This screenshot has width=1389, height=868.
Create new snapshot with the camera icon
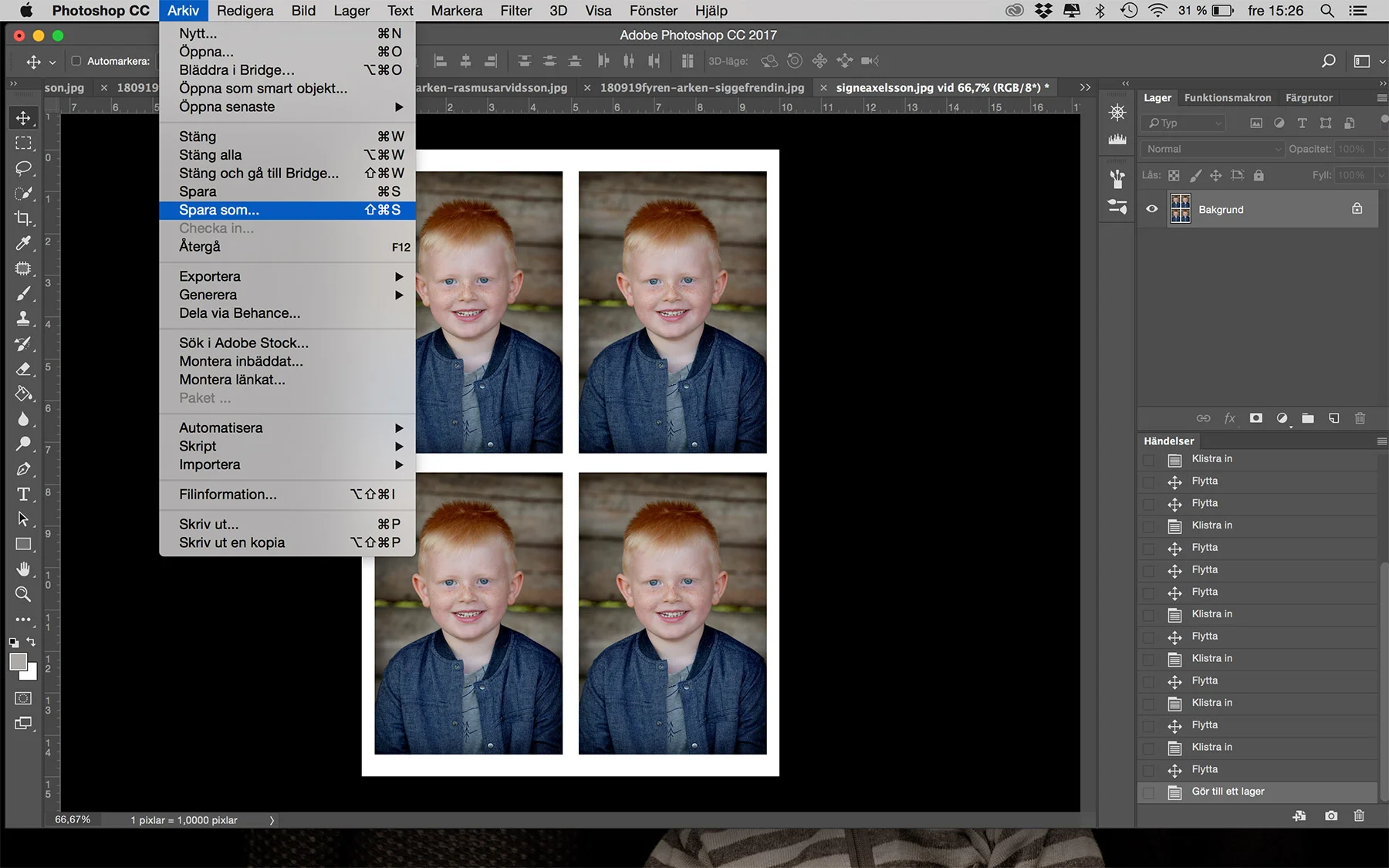(1331, 816)
